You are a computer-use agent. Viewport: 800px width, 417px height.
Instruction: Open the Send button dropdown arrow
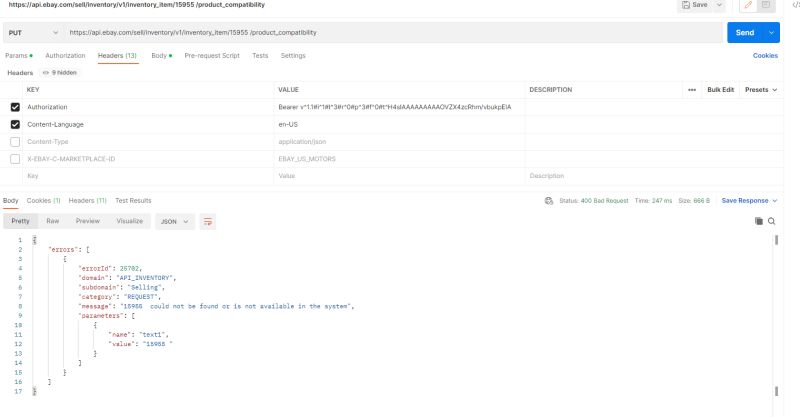coord(771,33)
